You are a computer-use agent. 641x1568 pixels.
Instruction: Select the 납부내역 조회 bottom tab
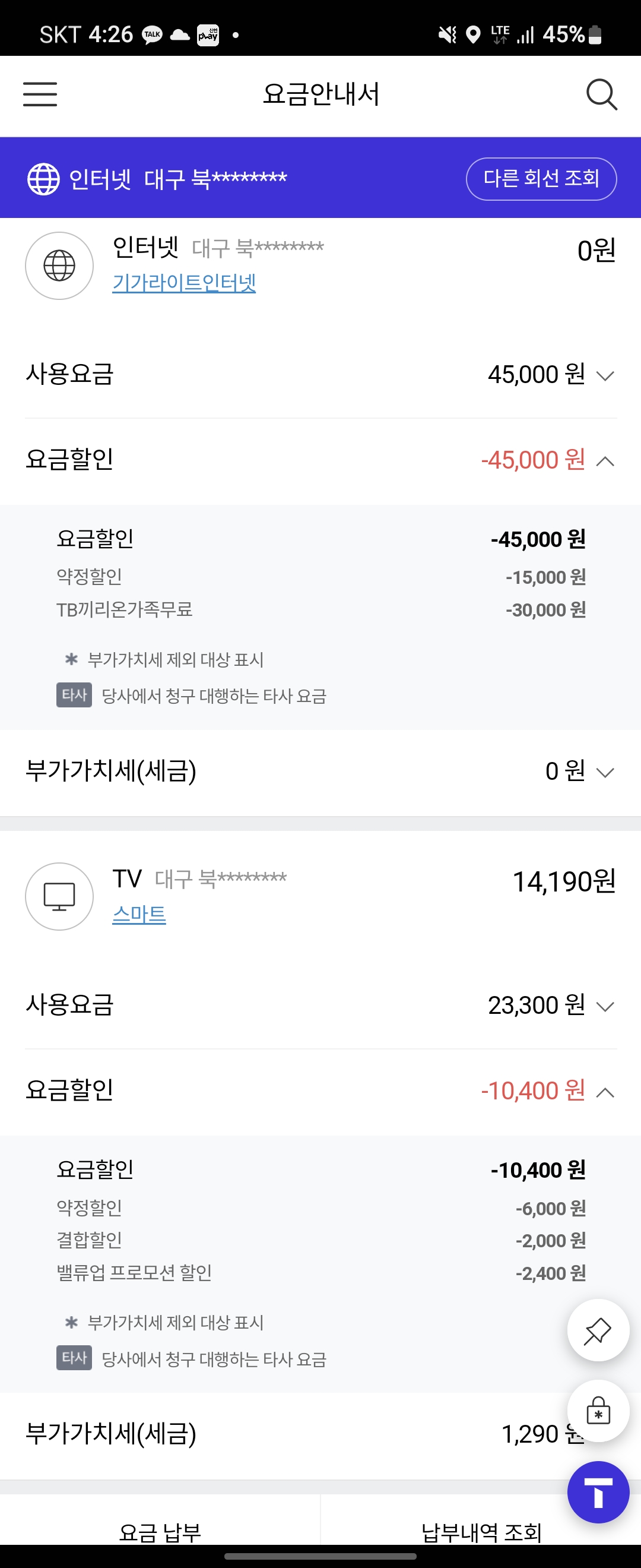[480, 1531]
